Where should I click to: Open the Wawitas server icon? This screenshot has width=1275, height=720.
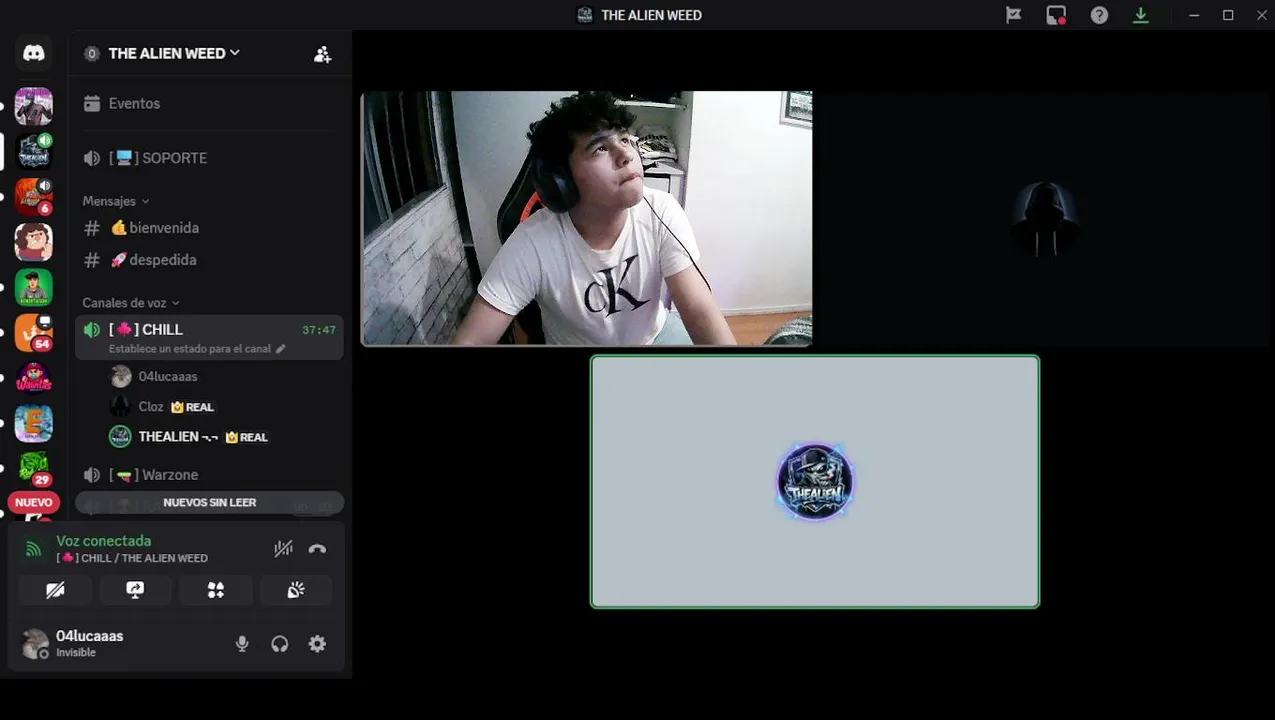(x=33, y=378)
